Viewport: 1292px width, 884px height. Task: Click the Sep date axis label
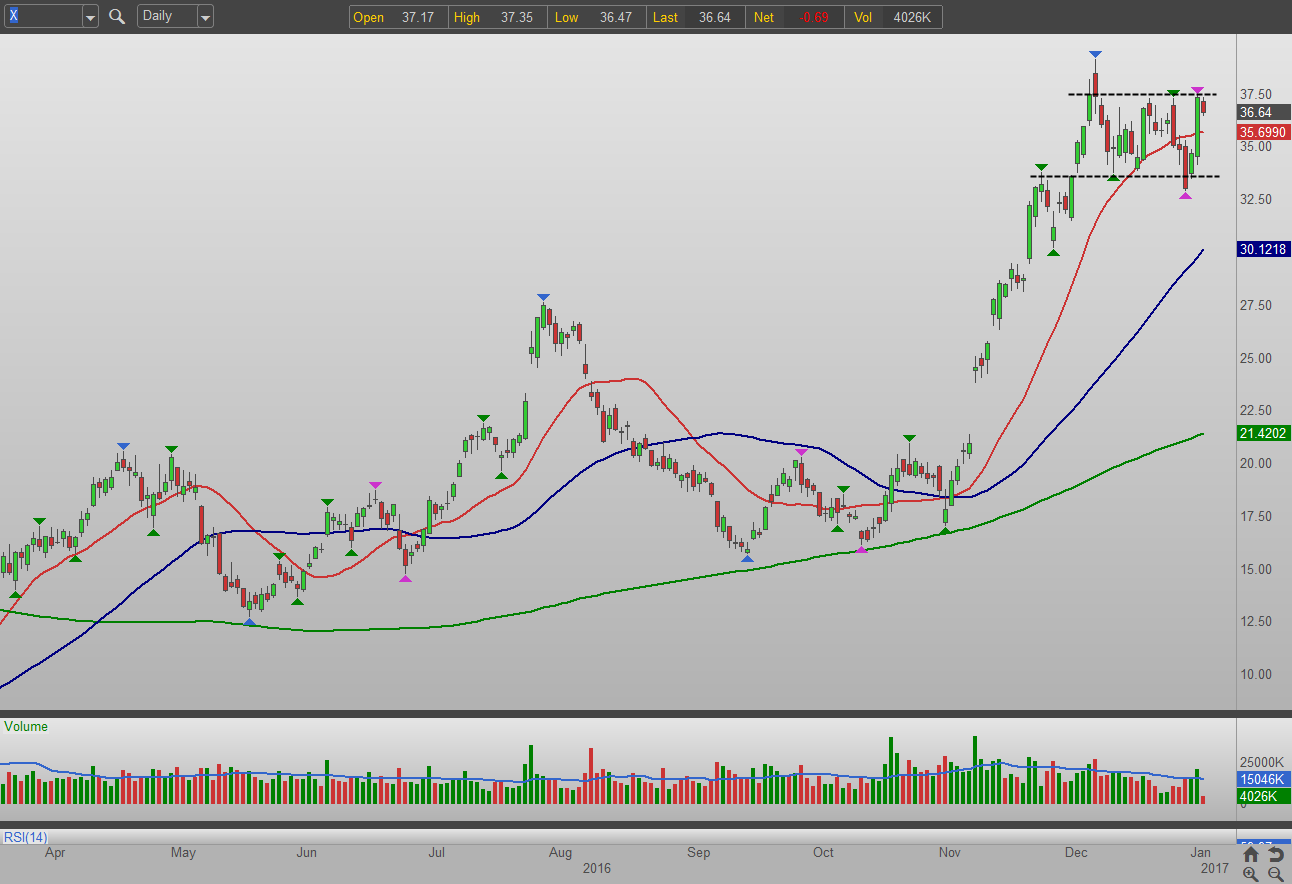pyautogui.click(x=698, y=853)
